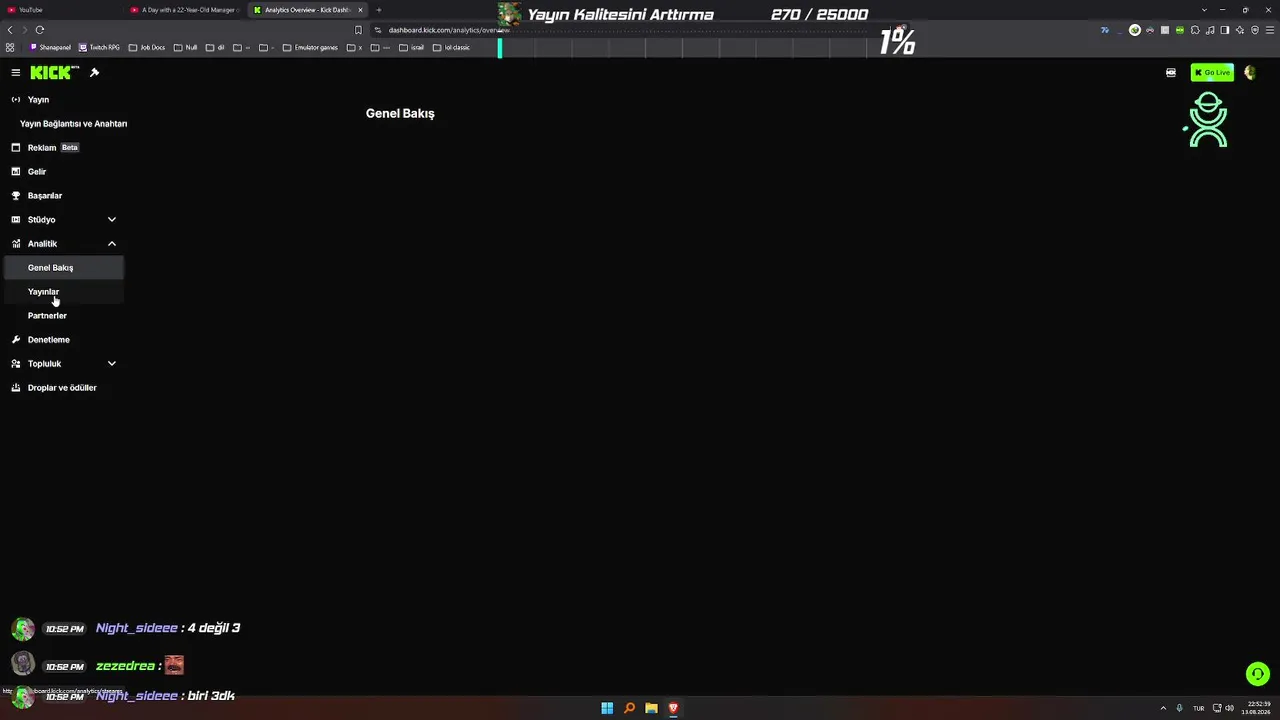Open the green support chat bubble
This screenshot has width=1280, height=720.
click(1258, 674)
